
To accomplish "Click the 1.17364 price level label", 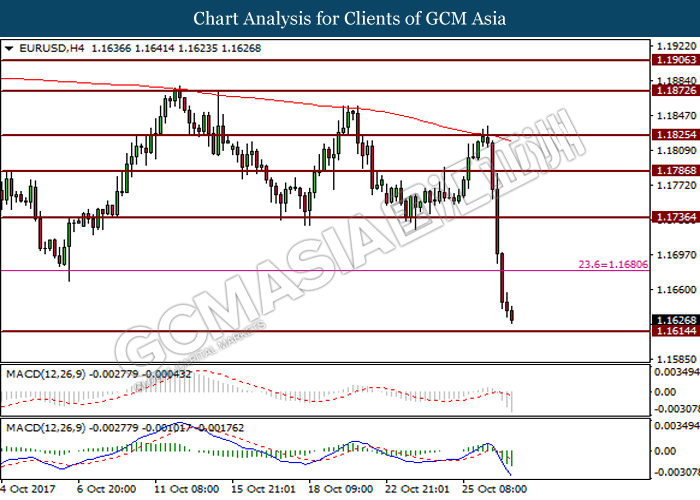I will (x=676, y=217).
